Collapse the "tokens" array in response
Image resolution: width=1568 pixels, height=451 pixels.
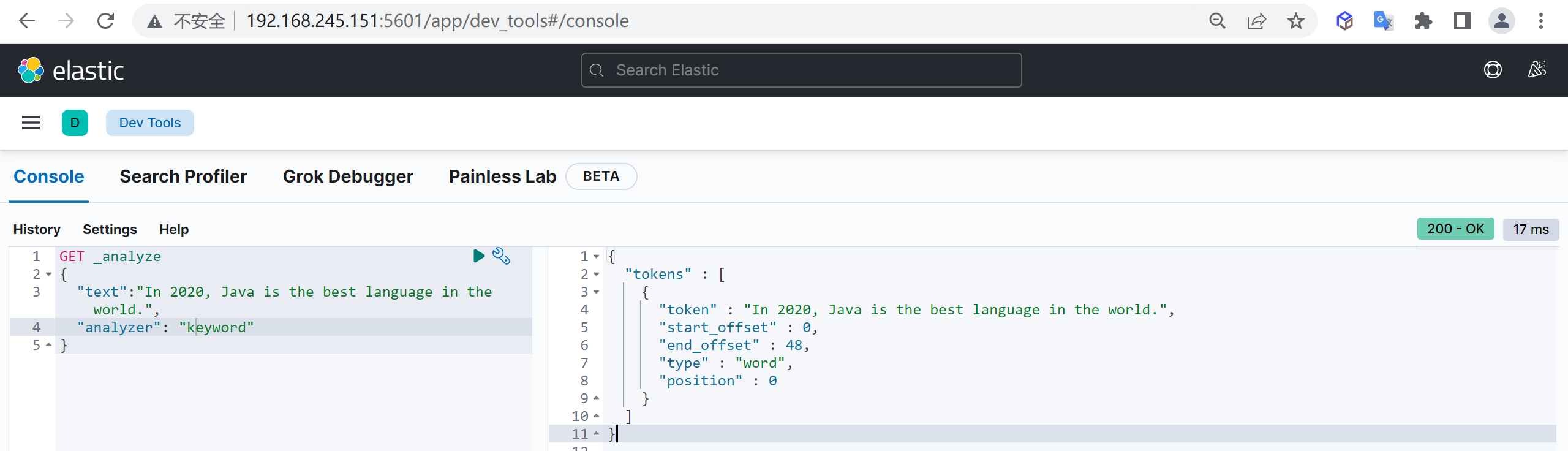pos(596,274)
